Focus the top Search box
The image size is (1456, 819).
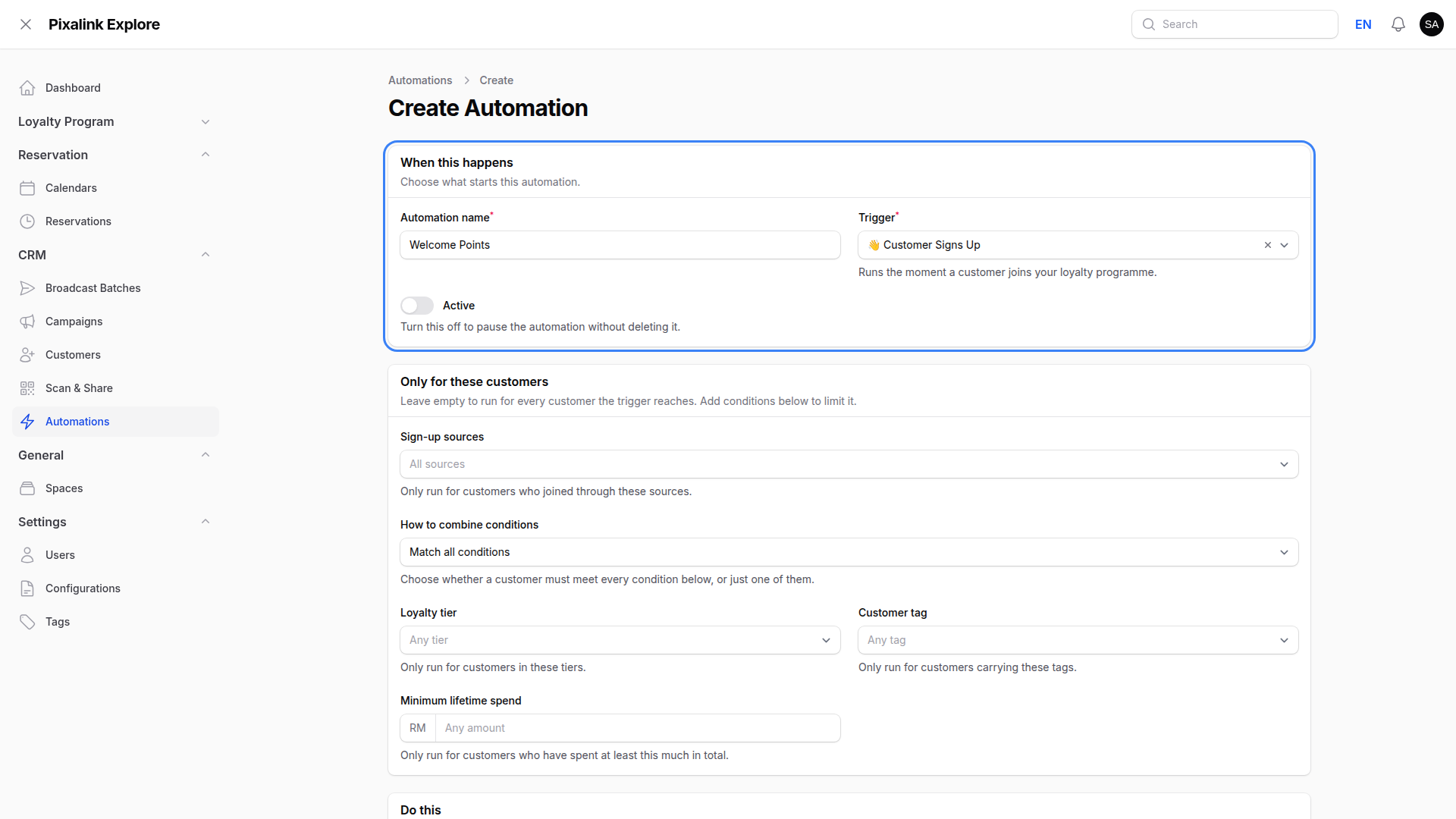pyautogui.click(x=1235, y=24)
